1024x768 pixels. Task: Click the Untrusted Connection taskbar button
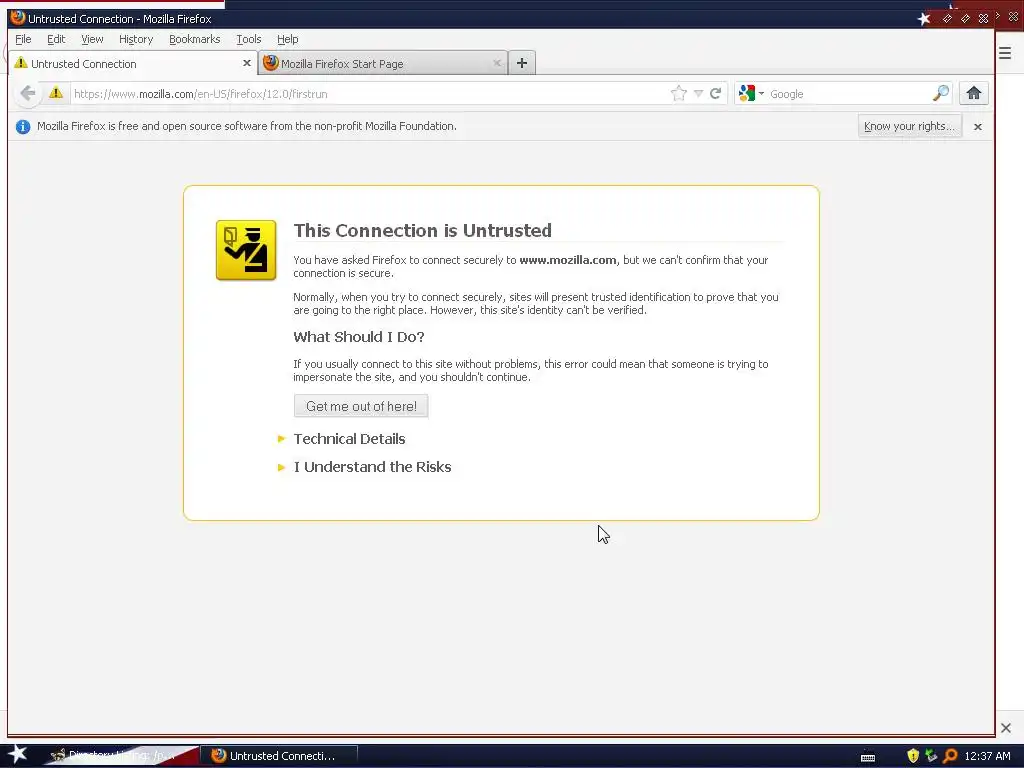pyautogui.click(x=279, y=756)
